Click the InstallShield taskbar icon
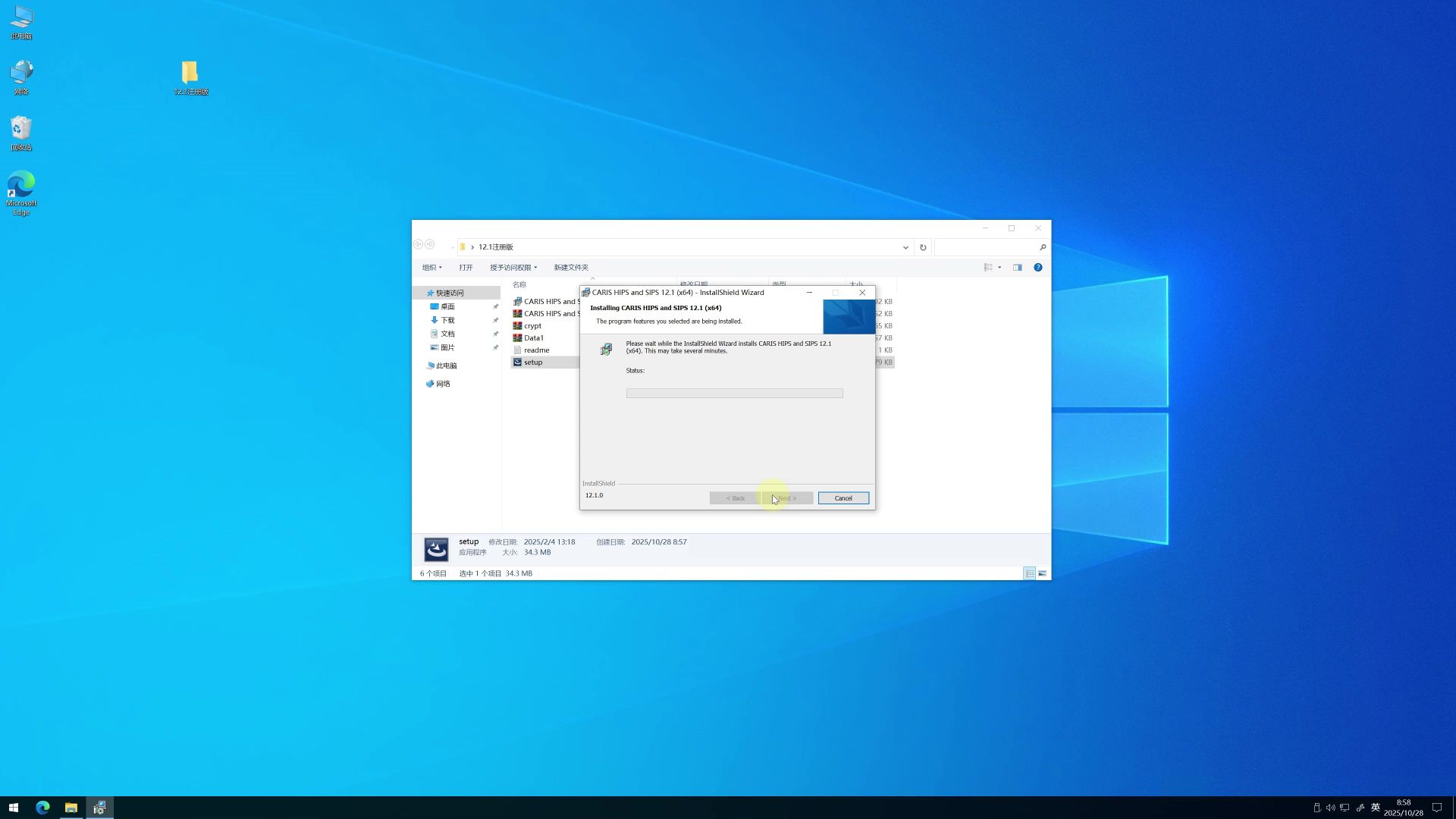Viewport: 1456px width, 819px height. pos(99,808)
